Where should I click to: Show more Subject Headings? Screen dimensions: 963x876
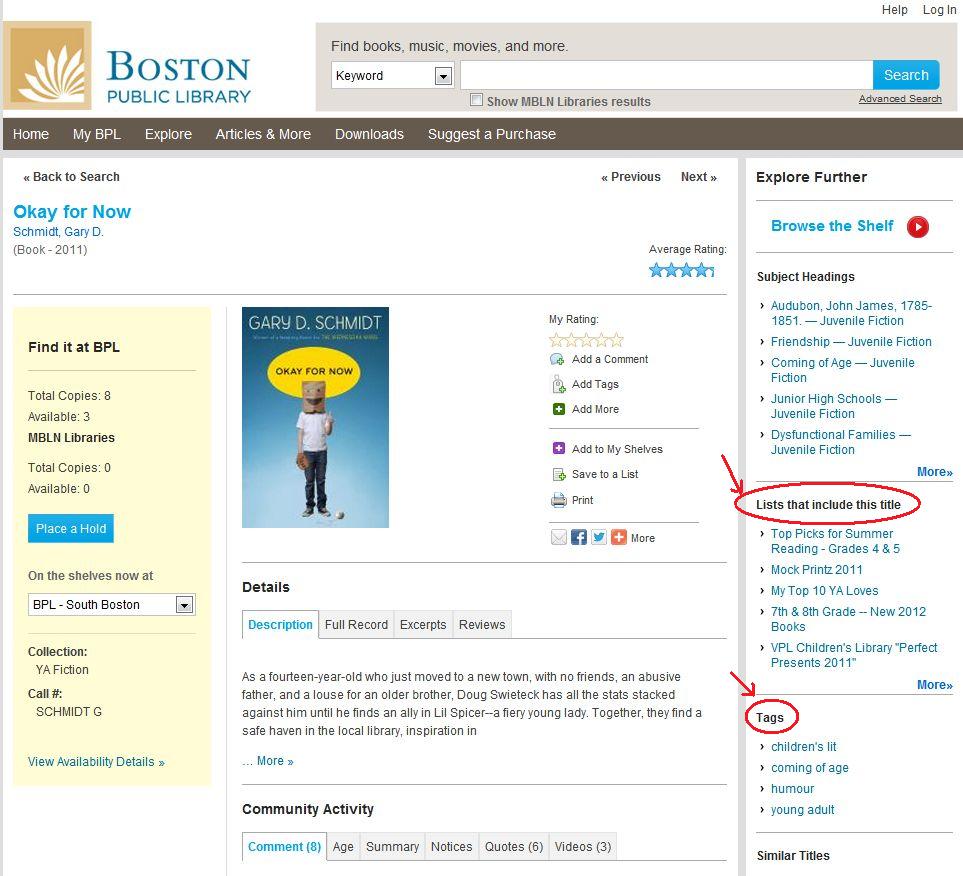point(934,472)
